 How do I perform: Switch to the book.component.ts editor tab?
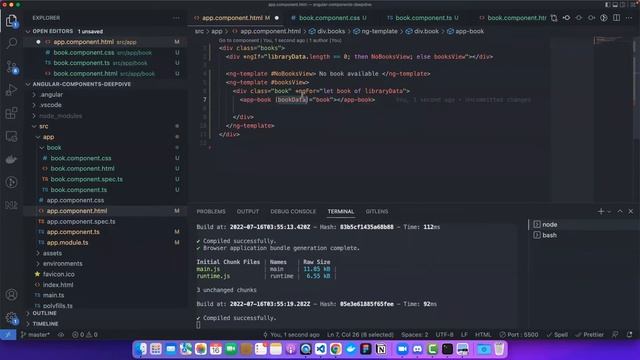[423, 18]
